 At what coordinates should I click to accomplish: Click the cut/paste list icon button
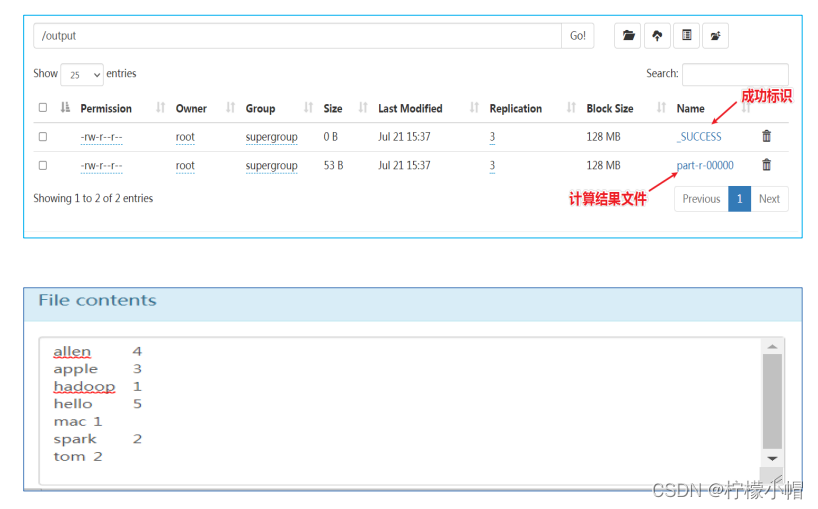[687, 35]
